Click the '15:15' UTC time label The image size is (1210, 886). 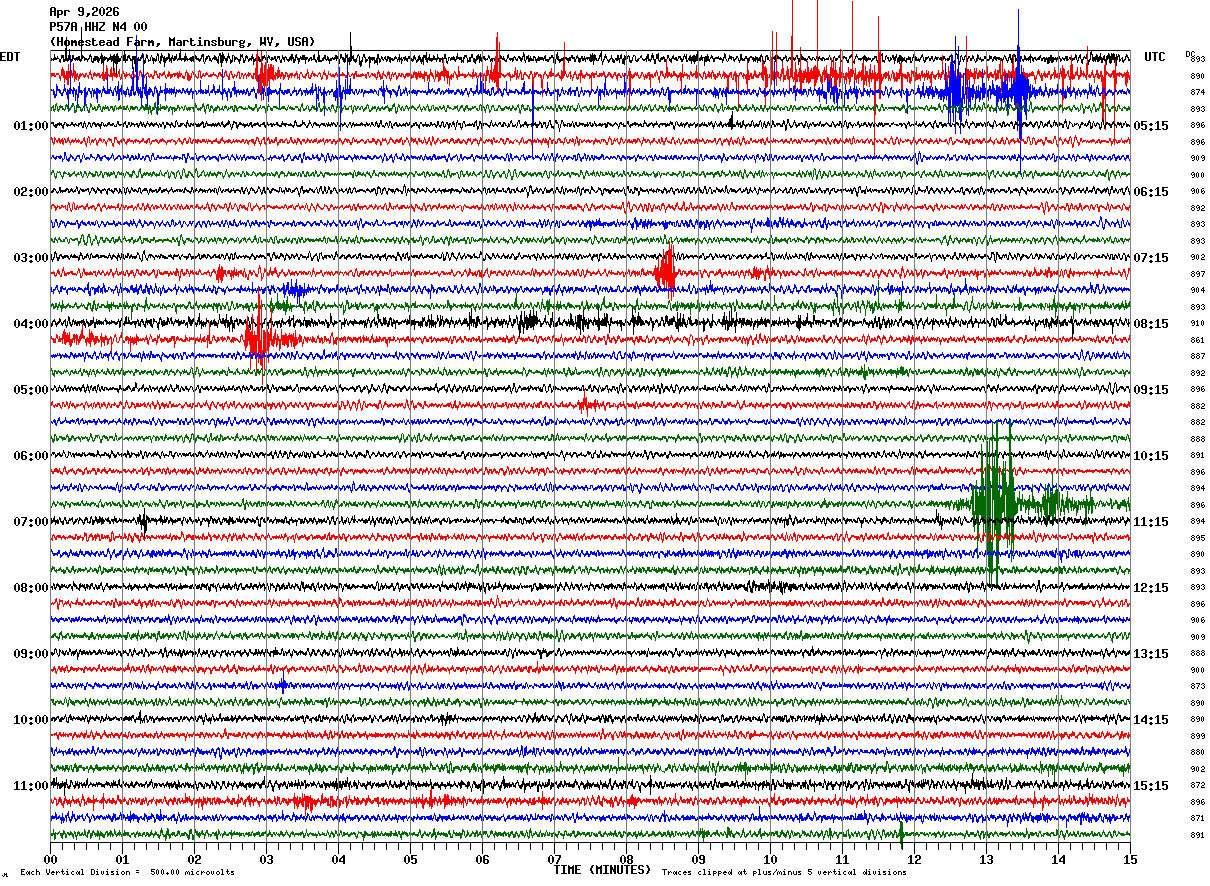pyautogui.click(x=1151, y=786)
